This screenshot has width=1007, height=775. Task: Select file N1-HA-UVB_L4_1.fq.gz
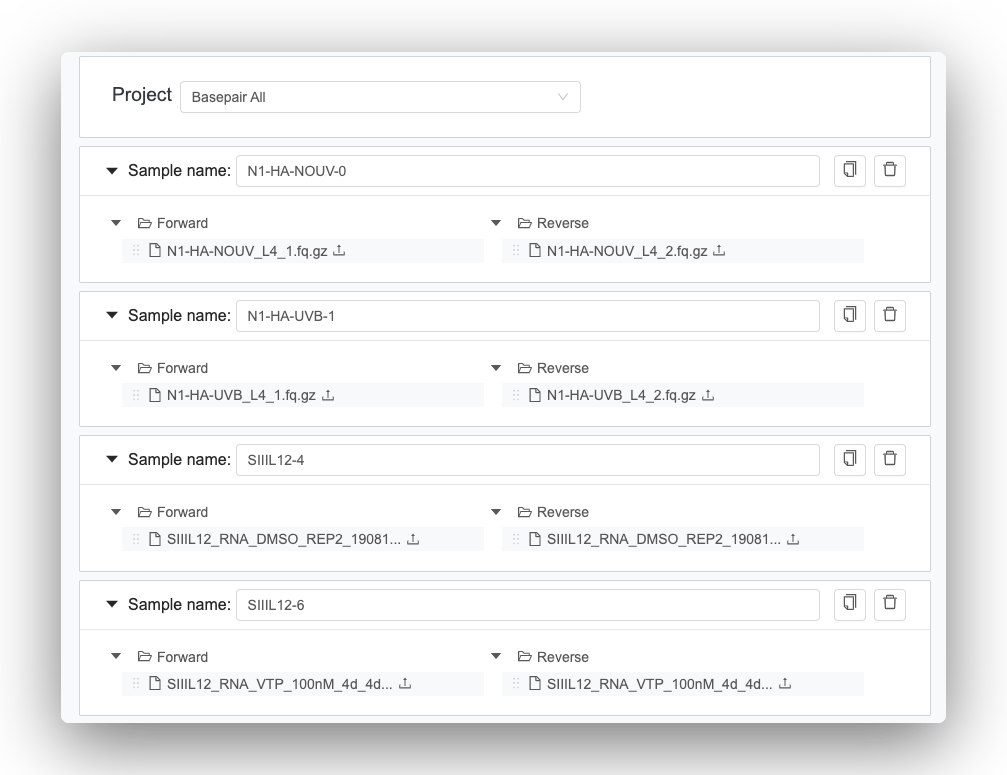[x=241, y=396]
